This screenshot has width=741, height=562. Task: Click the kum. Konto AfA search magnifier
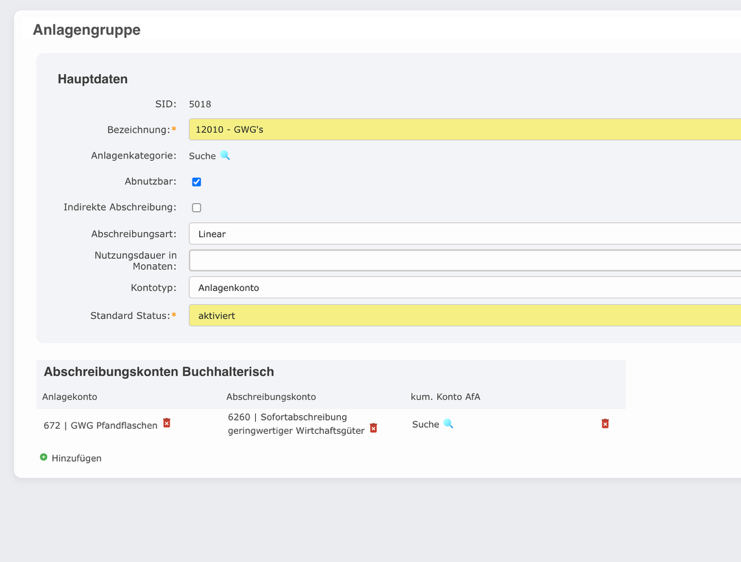pos(448,424)
